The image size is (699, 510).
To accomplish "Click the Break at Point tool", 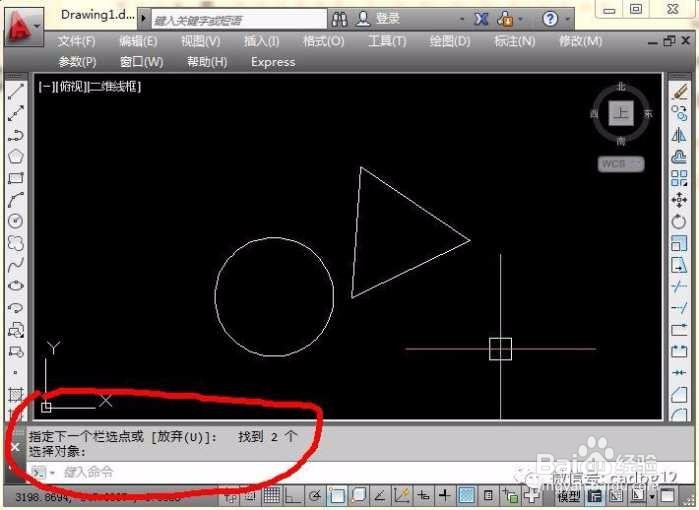I will pos(679,329).
